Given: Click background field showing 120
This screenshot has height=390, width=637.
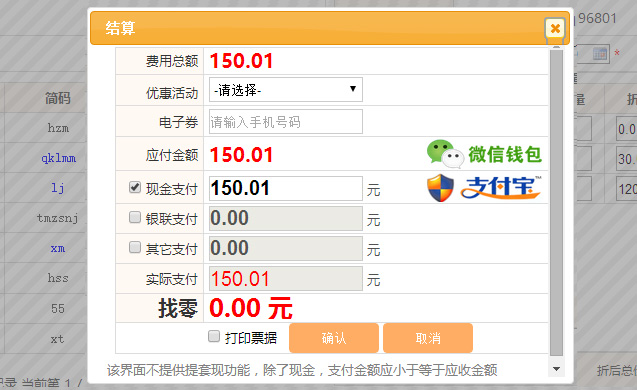Looking at the screenshot, I should 627,189.
